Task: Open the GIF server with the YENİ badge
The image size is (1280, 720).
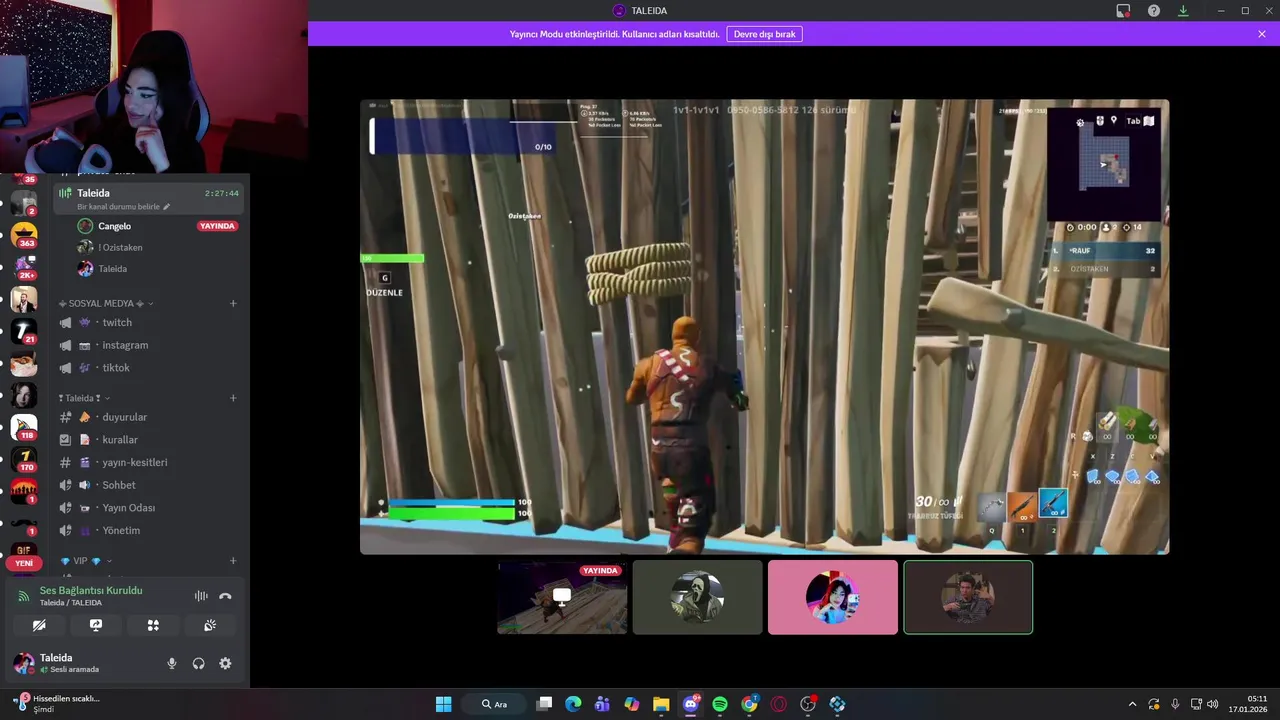Action: pyautogui.click(x=24, y=555)
